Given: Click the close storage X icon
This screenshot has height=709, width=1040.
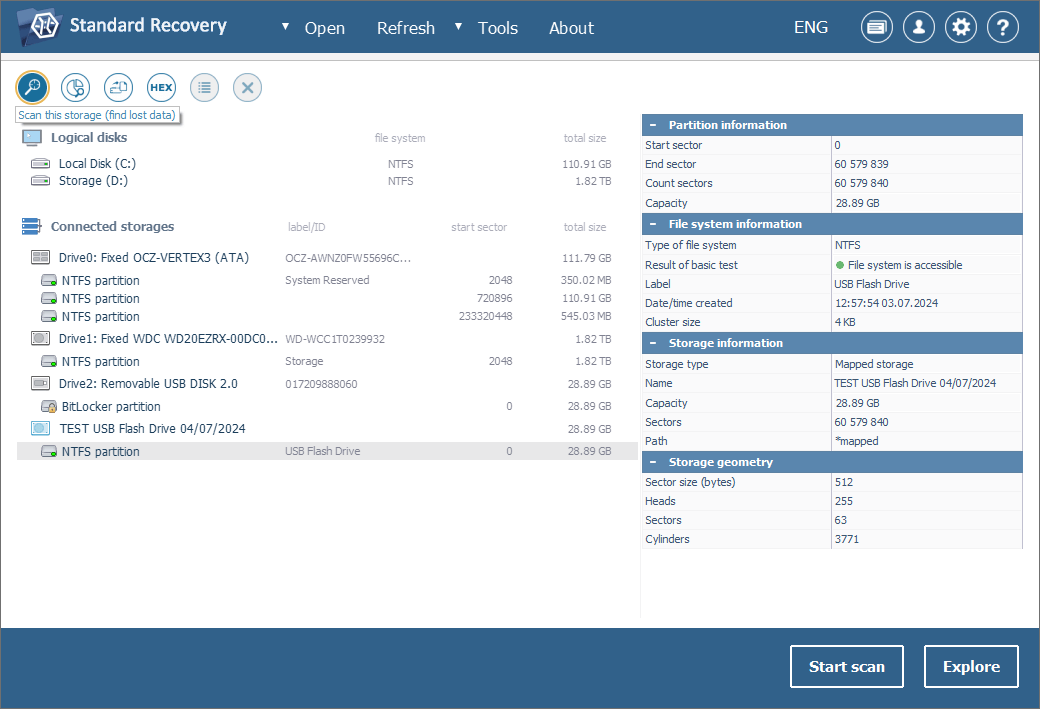Looking at the screenshot, I should point(247,88).
